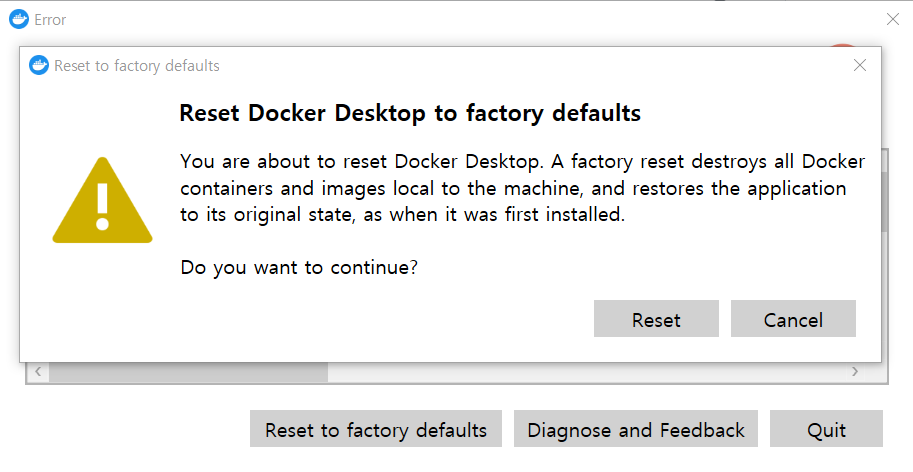Close the Reset to factory defaults dialog

click(859, 66)
